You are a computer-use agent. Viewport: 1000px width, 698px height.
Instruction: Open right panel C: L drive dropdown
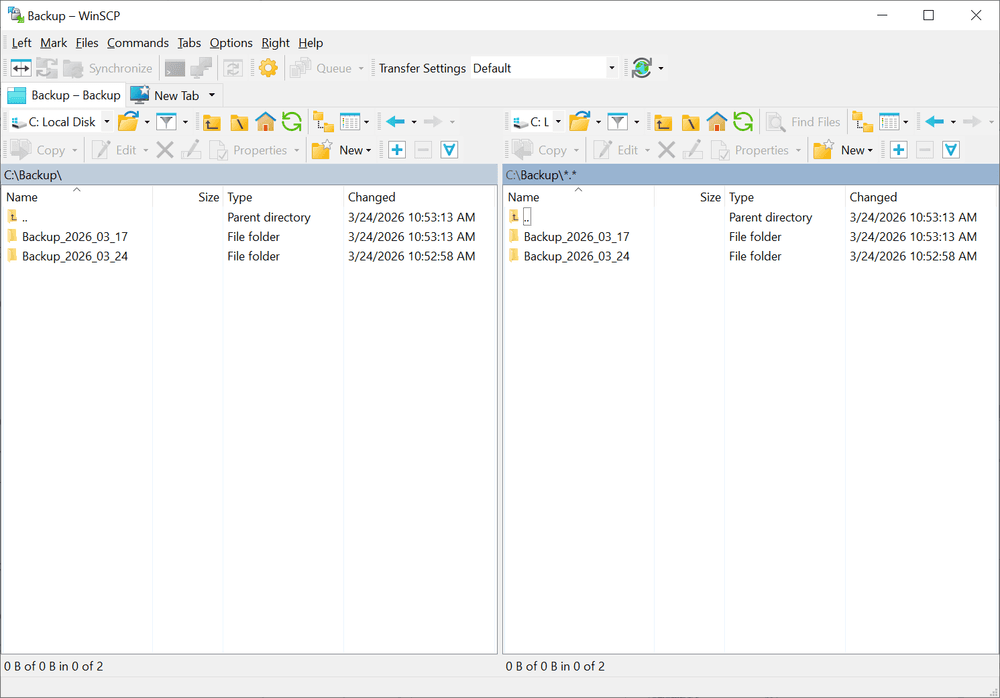click(558, 121)
